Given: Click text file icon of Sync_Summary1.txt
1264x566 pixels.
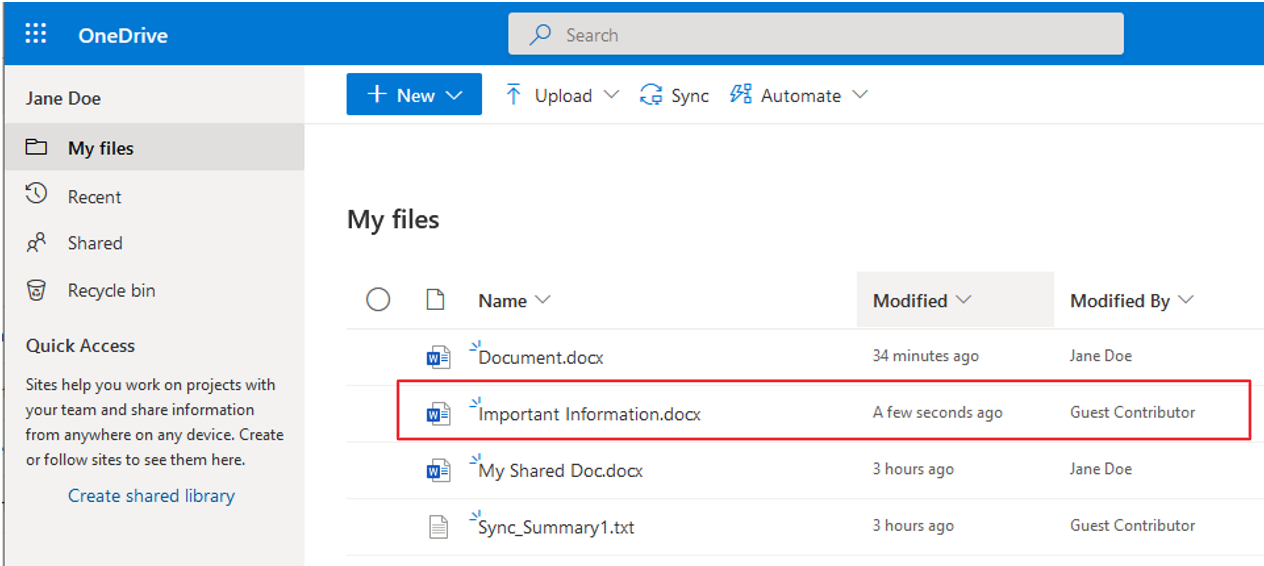Looking at the screenshot, I should click(438, 526).
